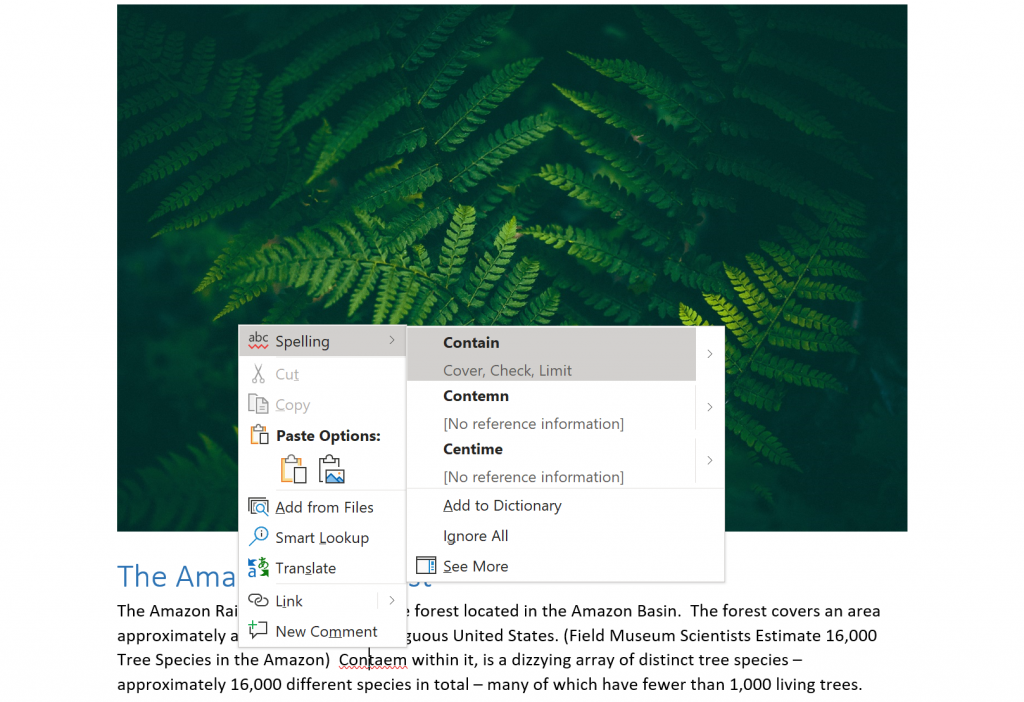Expand the arrow beside the Contemn suggestion
Screen dimensions: 1024x702
tap(709, 407)
